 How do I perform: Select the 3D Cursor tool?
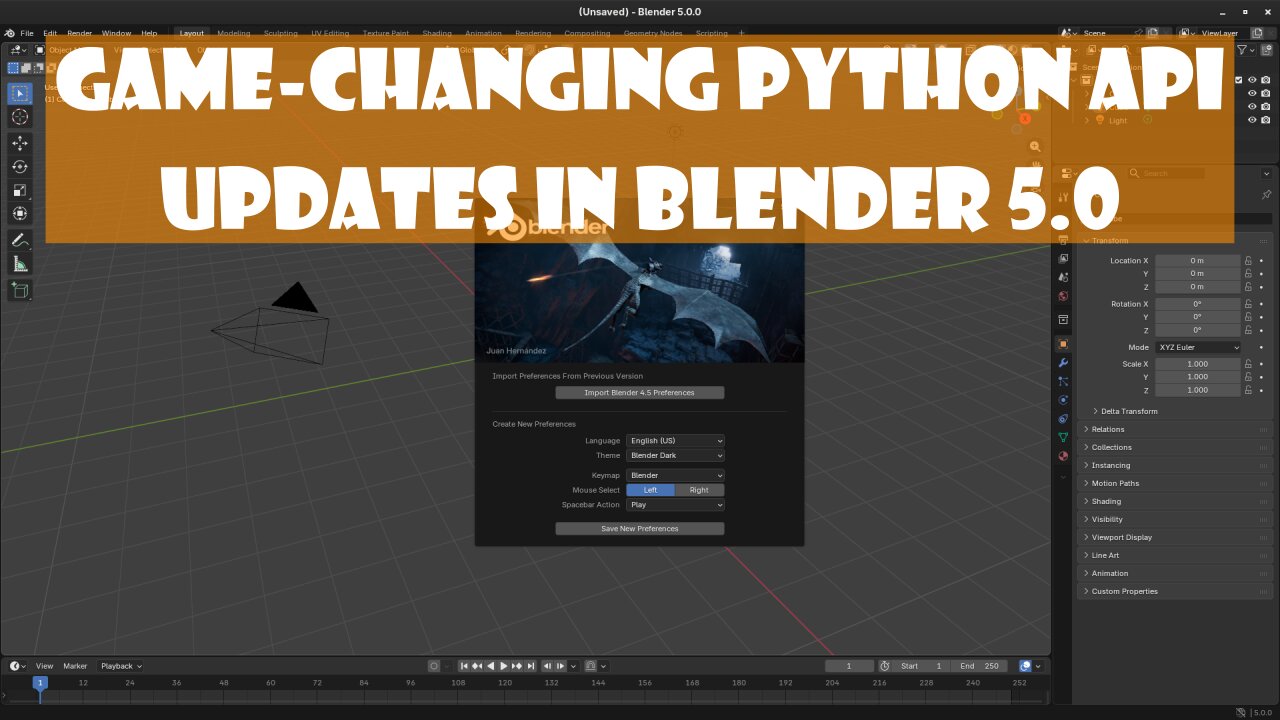[x=20, y=118]
